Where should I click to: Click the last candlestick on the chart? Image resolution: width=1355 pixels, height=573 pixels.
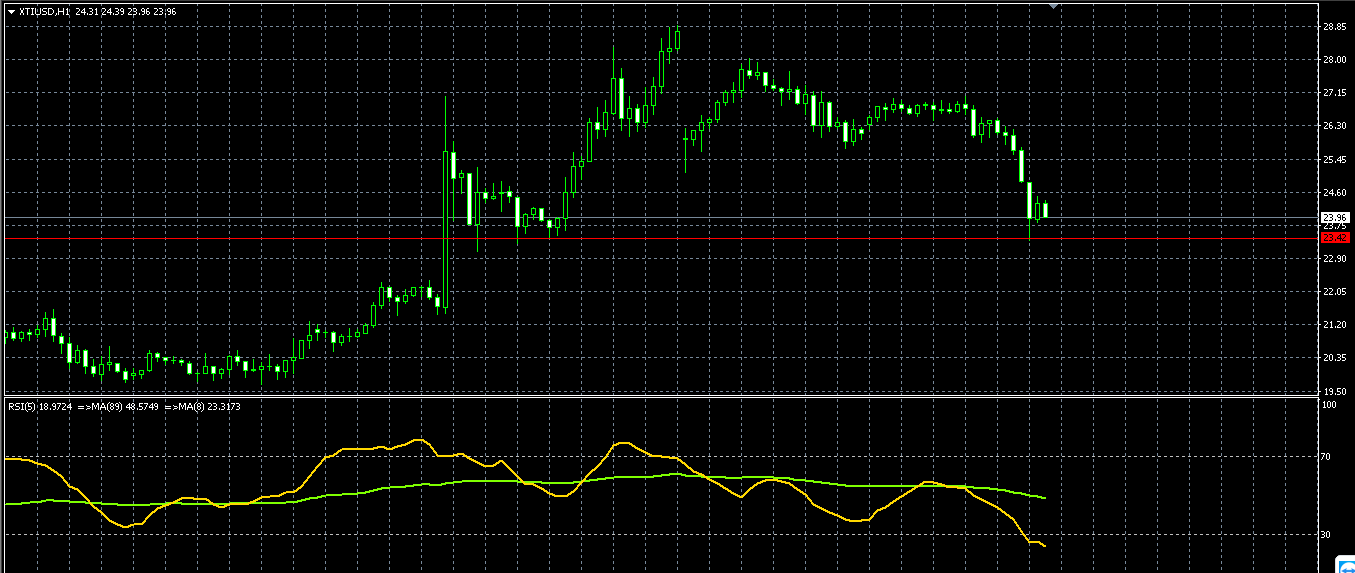tap(1045, 209)
